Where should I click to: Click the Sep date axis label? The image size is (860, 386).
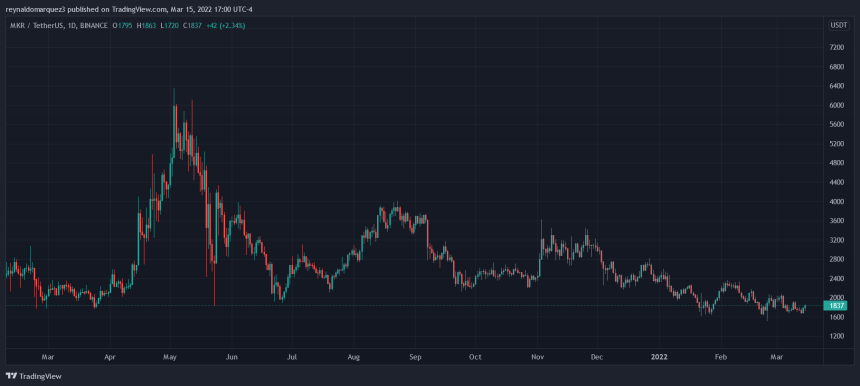pos(415,357)
